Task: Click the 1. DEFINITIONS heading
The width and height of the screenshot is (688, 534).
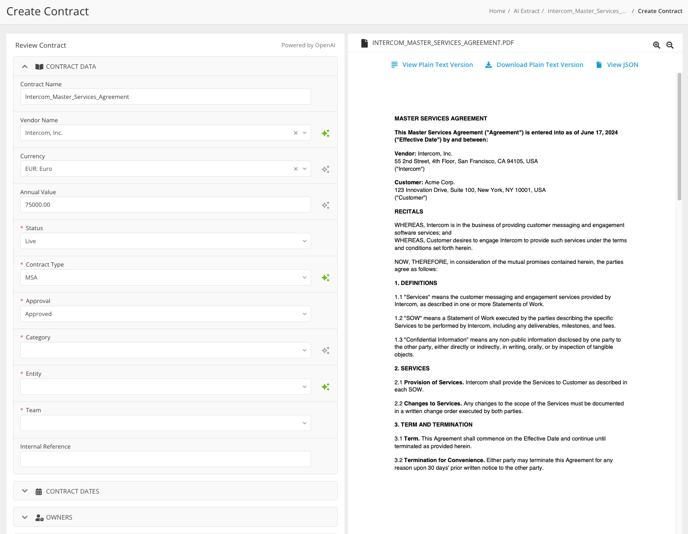Action: coord(416,283)
